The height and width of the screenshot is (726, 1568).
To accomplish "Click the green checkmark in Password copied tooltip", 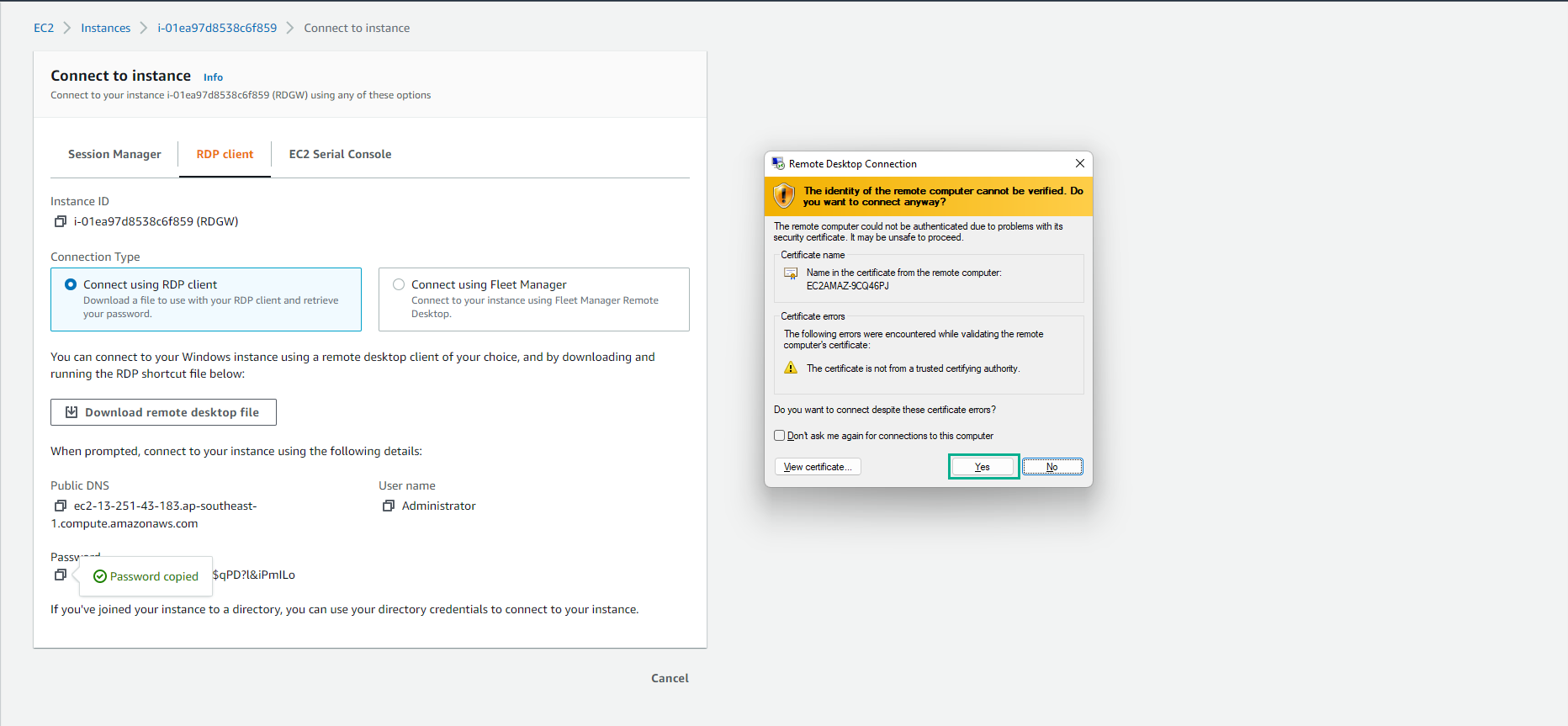I will click(100, 576).
